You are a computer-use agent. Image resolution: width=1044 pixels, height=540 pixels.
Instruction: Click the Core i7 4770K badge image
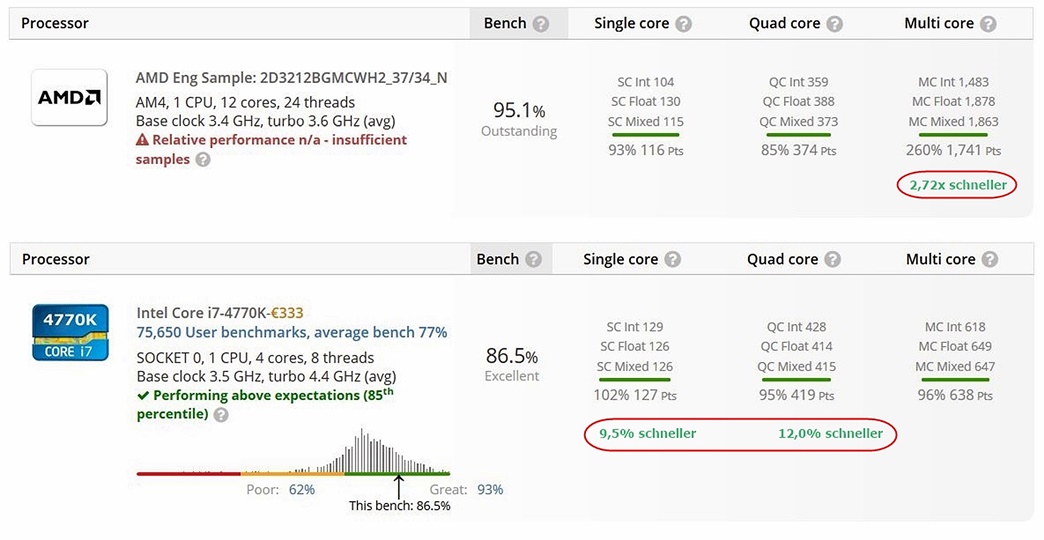pos(70,332)
